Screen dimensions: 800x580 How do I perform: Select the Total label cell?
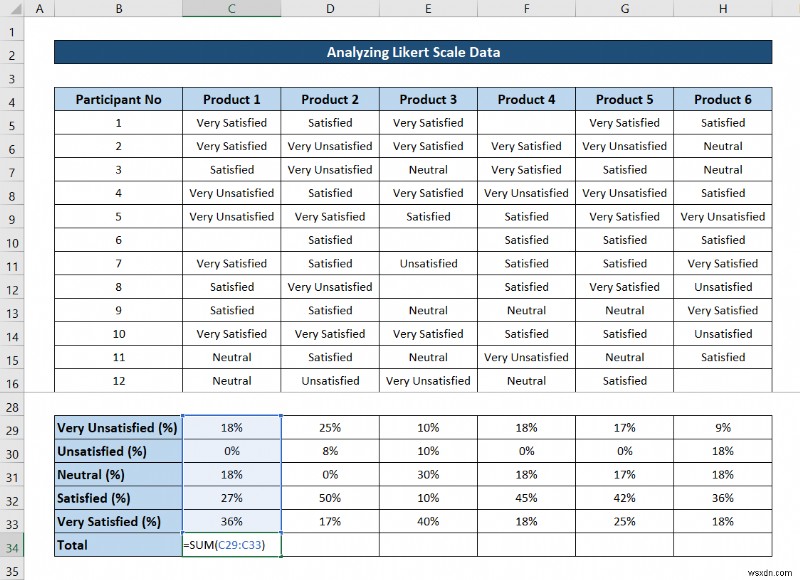pyautogui.click(x=117, y=545)
